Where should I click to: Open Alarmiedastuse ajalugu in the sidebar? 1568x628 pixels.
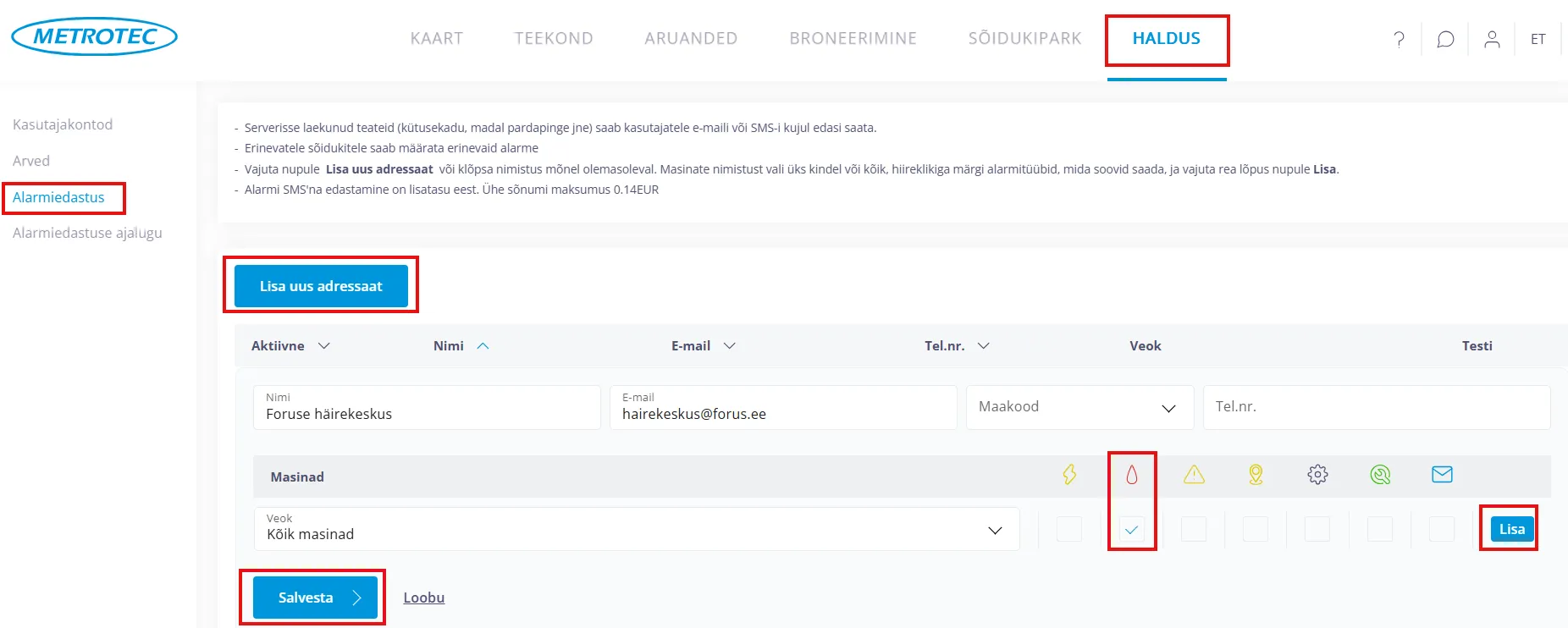(87, 233)
